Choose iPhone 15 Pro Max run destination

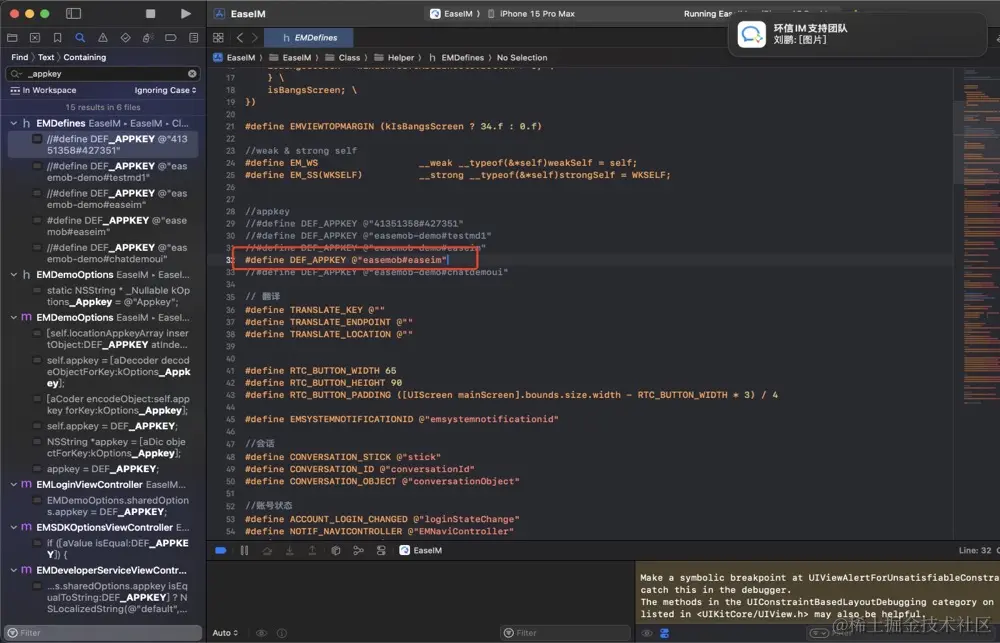coord(532,13)
